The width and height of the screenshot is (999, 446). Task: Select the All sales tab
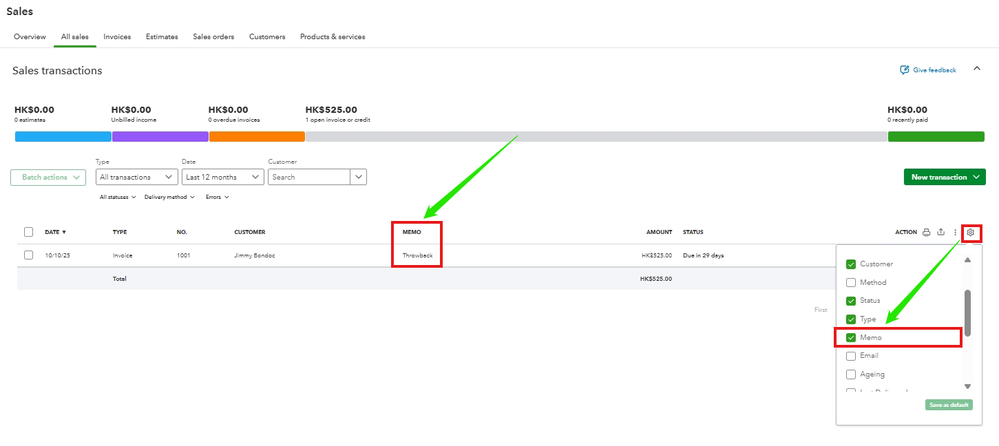coord(75,37)
